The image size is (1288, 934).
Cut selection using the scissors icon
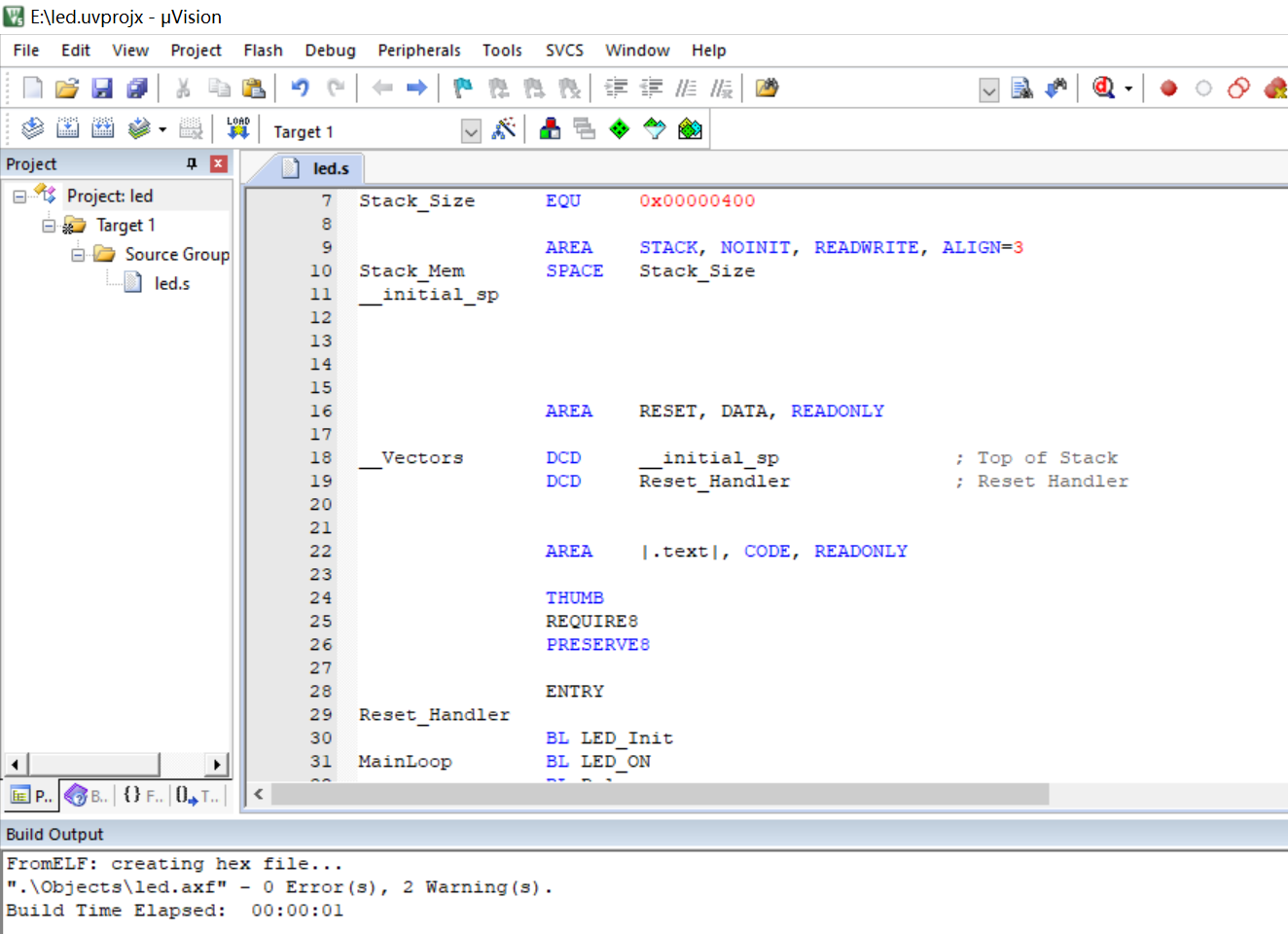183,89
